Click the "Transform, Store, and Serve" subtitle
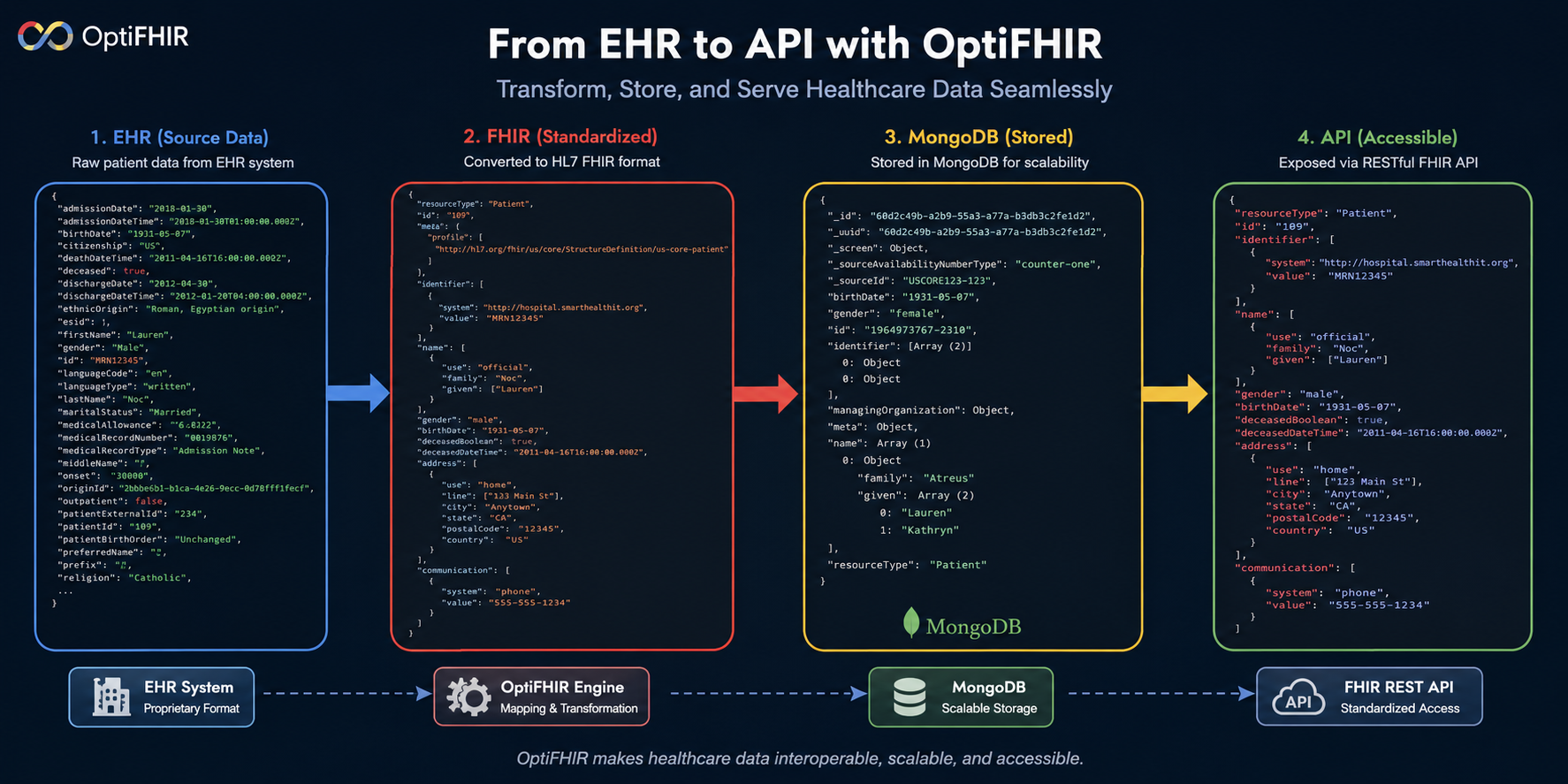Viewport: 1568px width, 784px height. tap(804, 89)
